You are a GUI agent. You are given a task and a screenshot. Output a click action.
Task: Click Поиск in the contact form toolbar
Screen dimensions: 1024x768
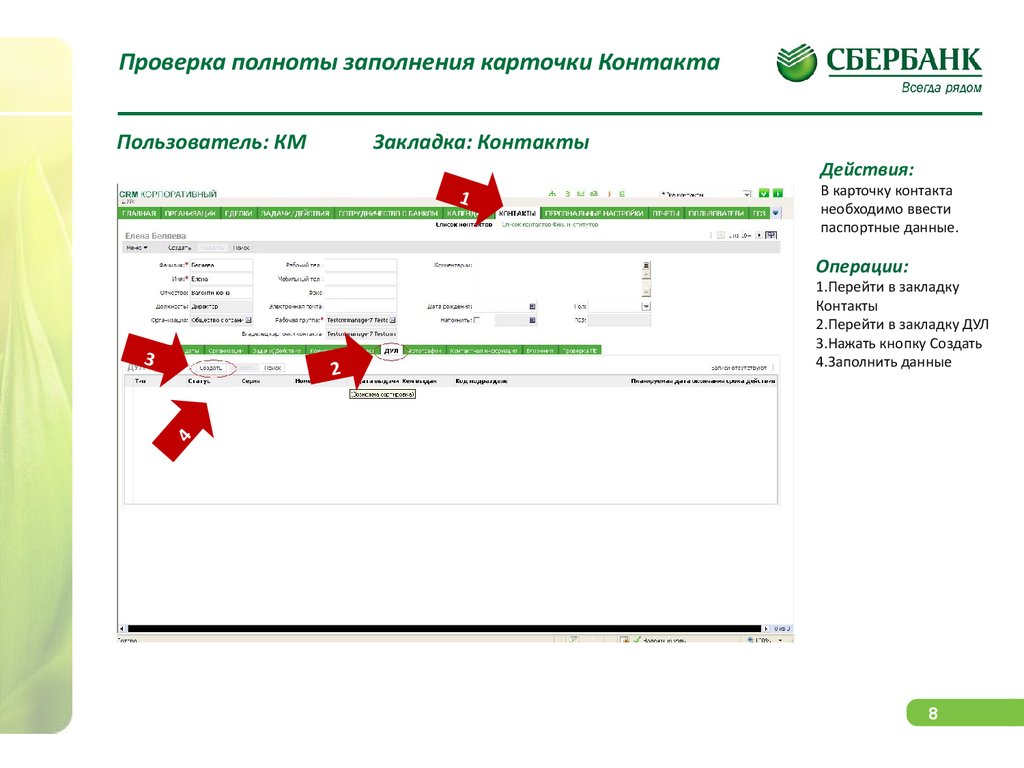[242, 248]
